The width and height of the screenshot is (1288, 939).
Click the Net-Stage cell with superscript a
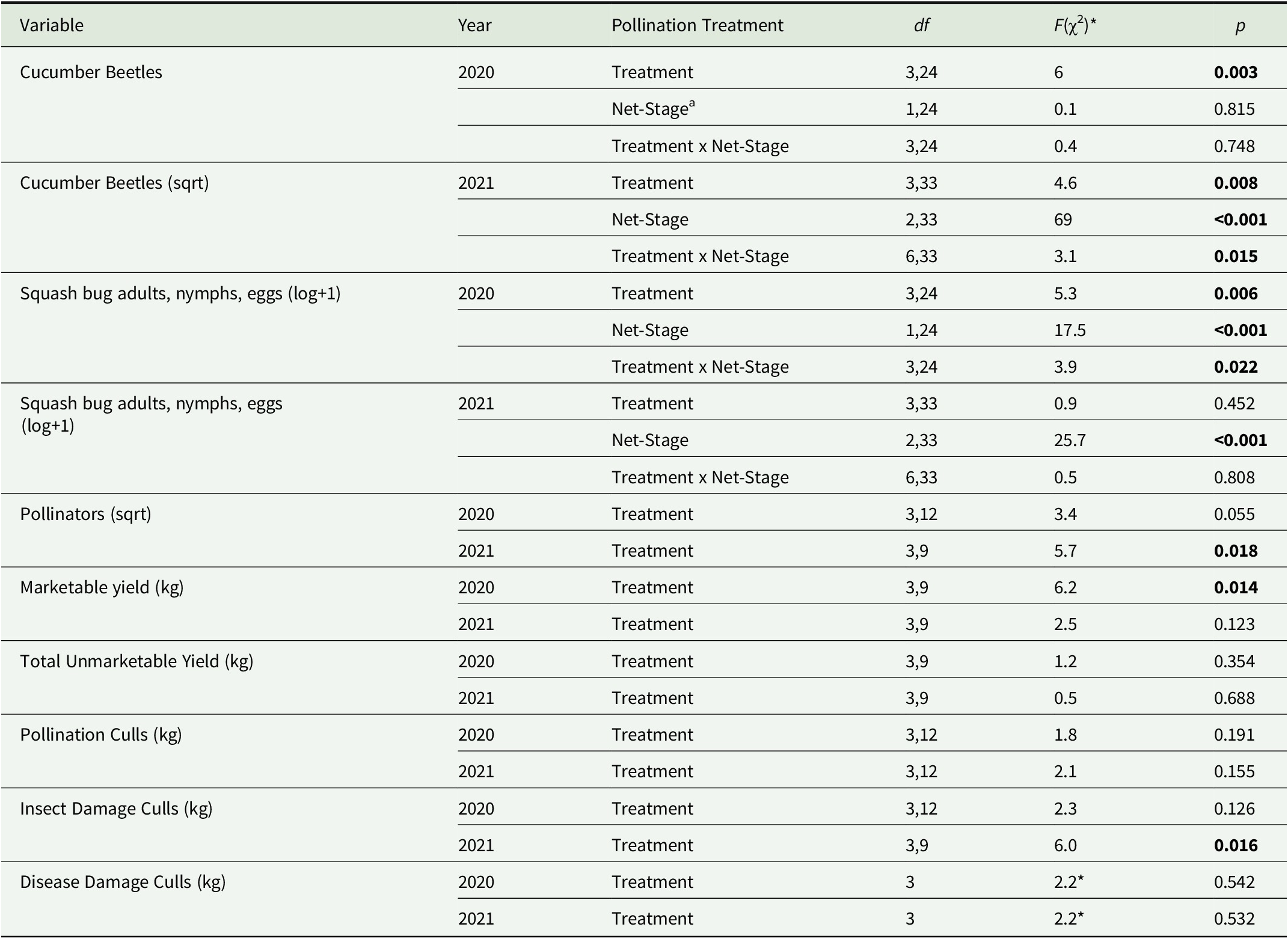point(653,109)
